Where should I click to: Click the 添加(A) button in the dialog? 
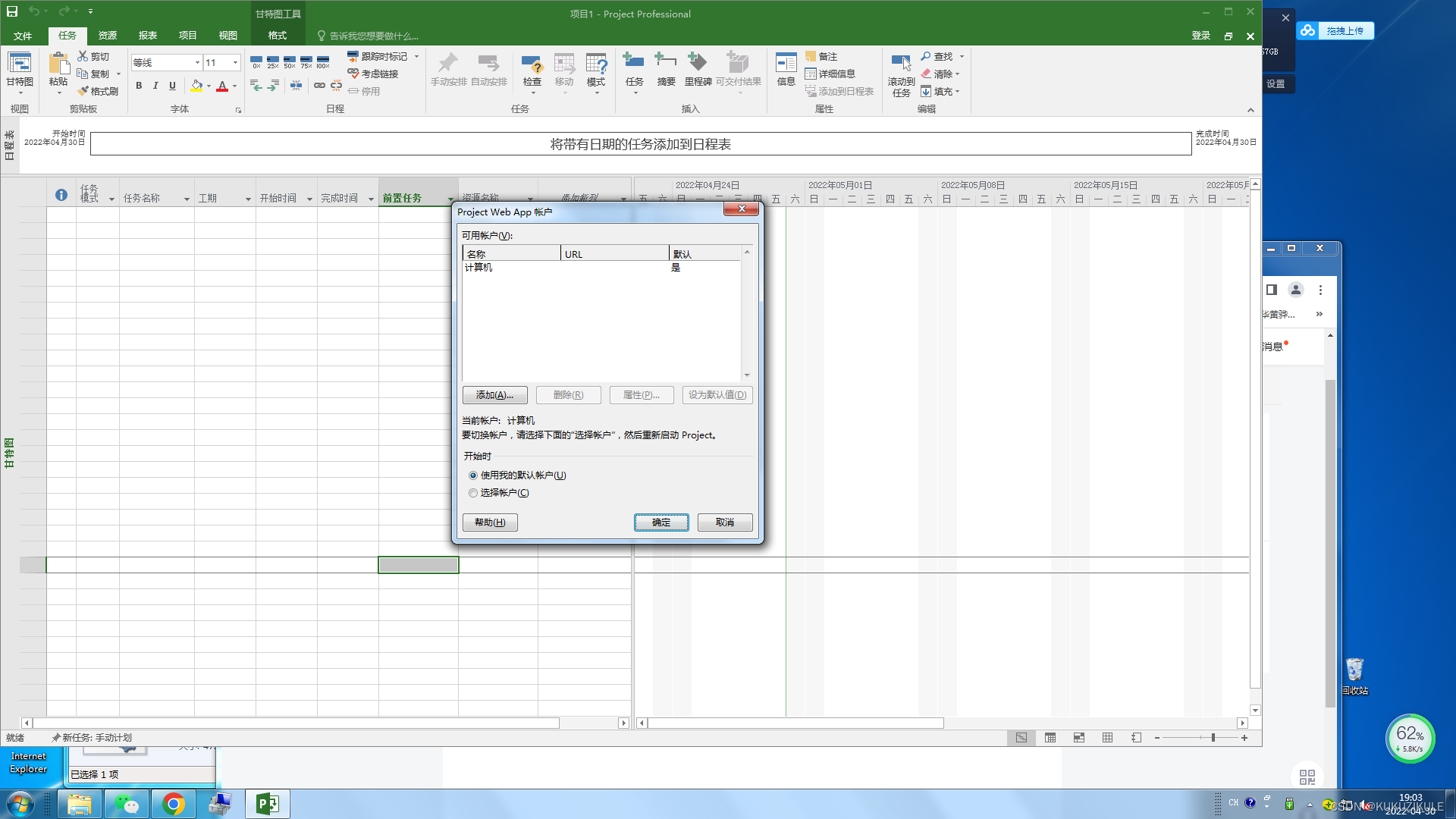click(494, 394)
